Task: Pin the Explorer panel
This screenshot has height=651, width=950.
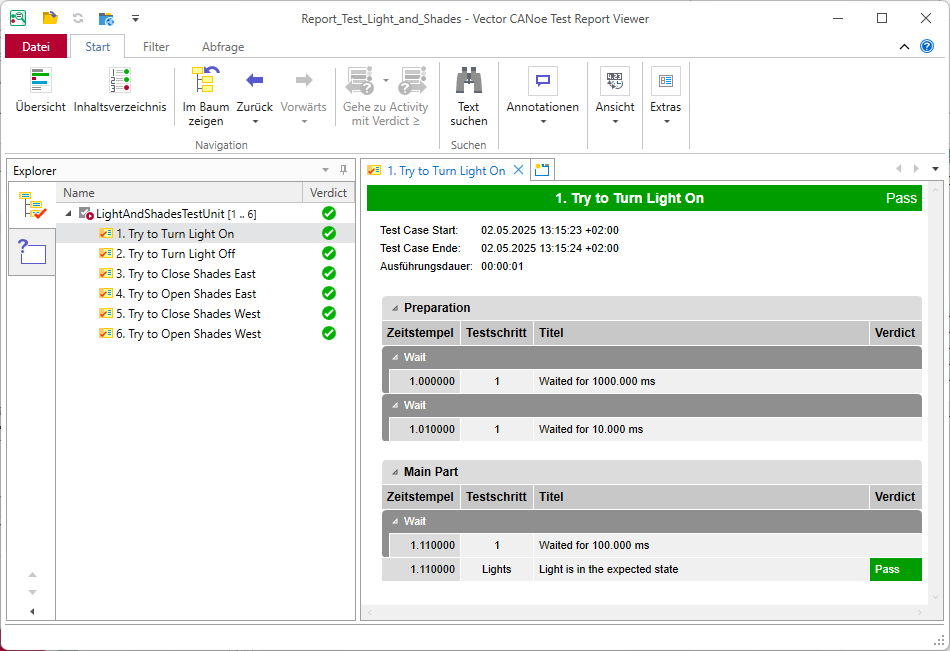Action: coord(344,170)
